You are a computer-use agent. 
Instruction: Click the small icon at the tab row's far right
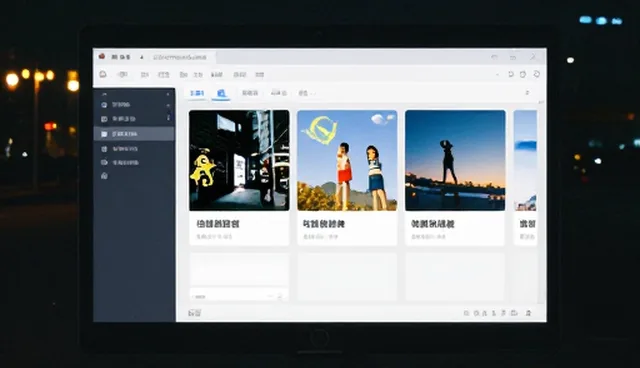point(527,93)
